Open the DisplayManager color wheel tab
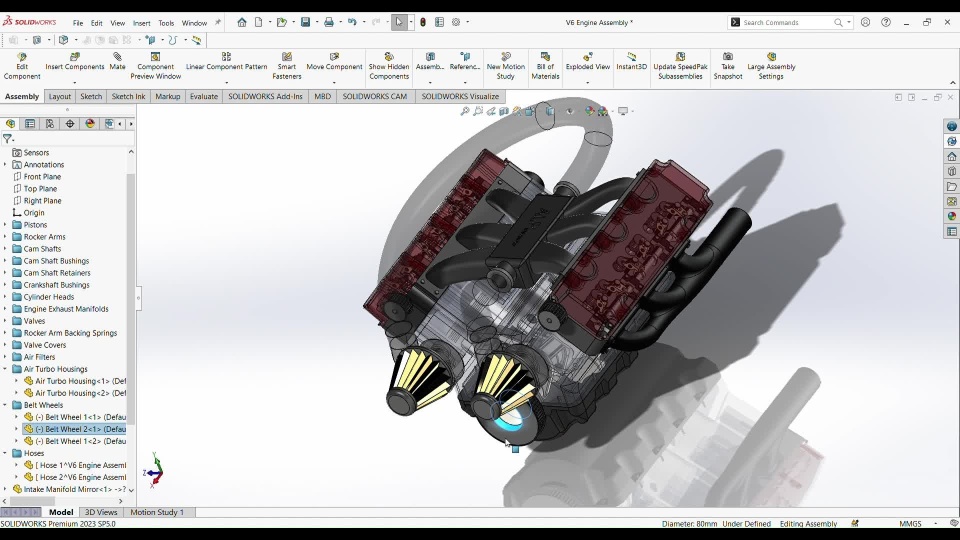The width and height of the screenshot is (960, 540). pos(90,124)
